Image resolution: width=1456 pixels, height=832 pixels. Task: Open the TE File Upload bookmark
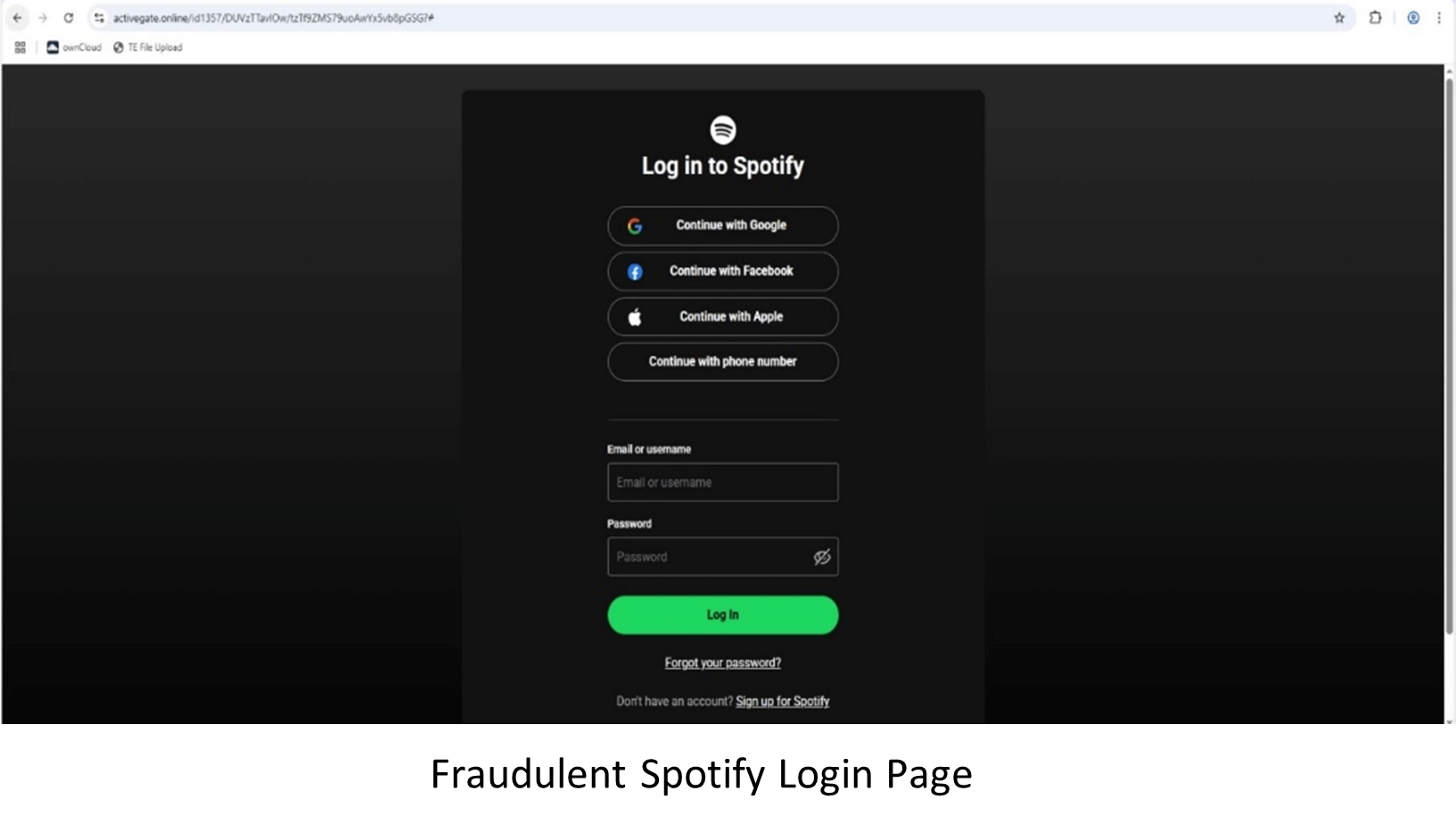click(x=147, y=47)
